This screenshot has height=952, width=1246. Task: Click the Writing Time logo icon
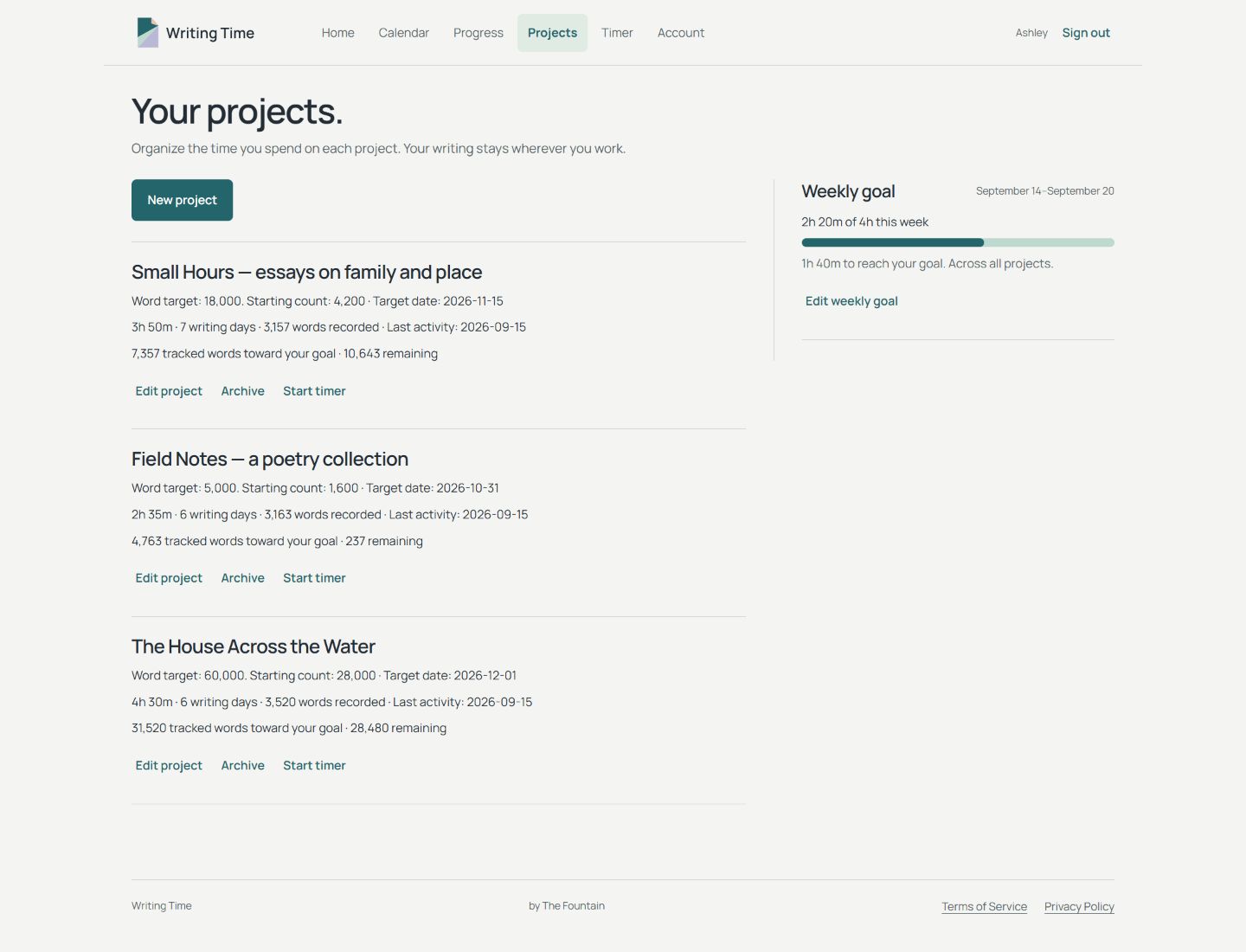148,33
